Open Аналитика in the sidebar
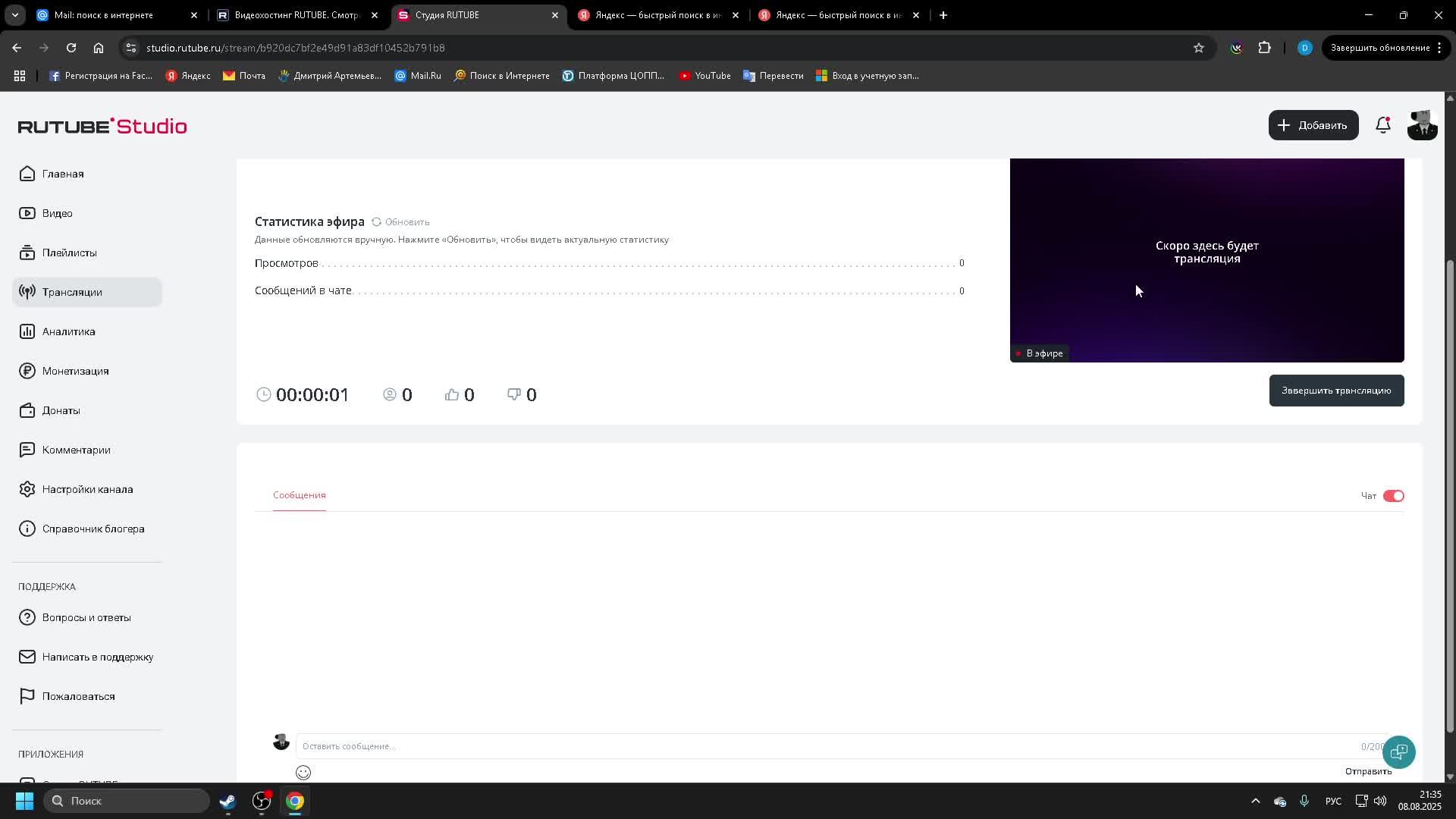Image resolution: width=1456 pixels, height=819 pixels. point(68,331)
